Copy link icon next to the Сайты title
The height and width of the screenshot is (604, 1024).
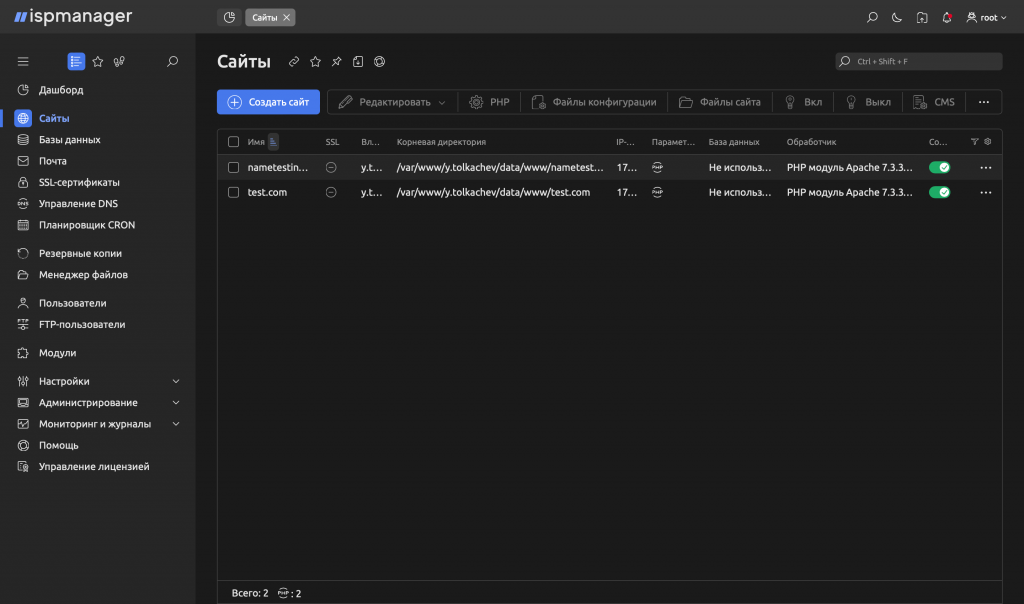coord(294,61)
